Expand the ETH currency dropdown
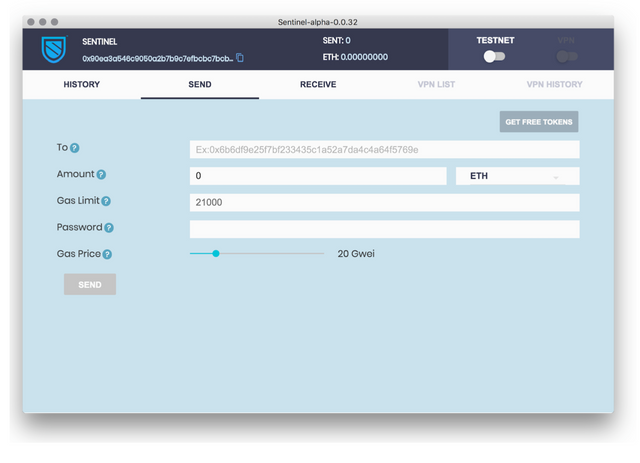This screenshot has height=463, width=640. pyautogui.click(x=517, y=176)
